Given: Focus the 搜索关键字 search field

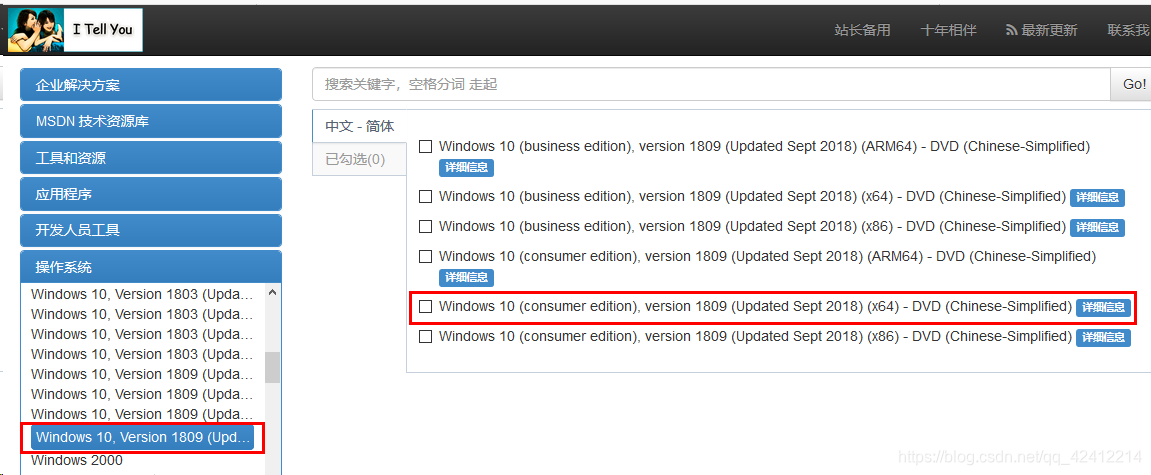Looking at the screenshot, I should click(x=711, y=84).
